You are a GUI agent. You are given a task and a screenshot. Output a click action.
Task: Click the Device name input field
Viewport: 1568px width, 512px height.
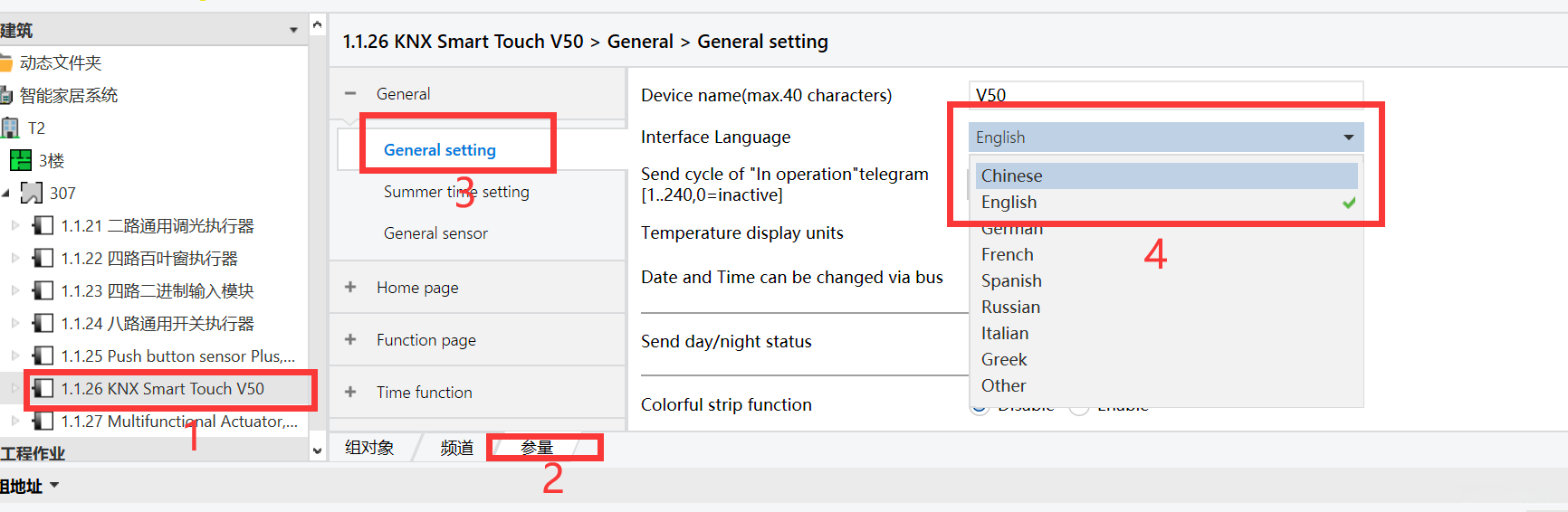[1165, 94]
